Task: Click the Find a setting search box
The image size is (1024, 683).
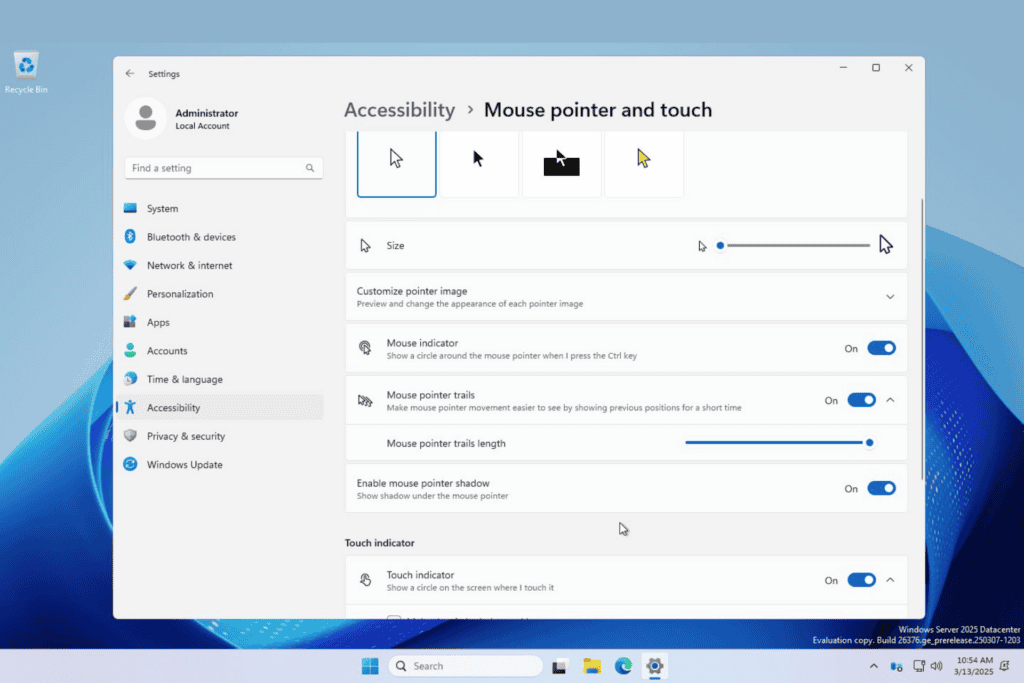Action: [222, 168]
